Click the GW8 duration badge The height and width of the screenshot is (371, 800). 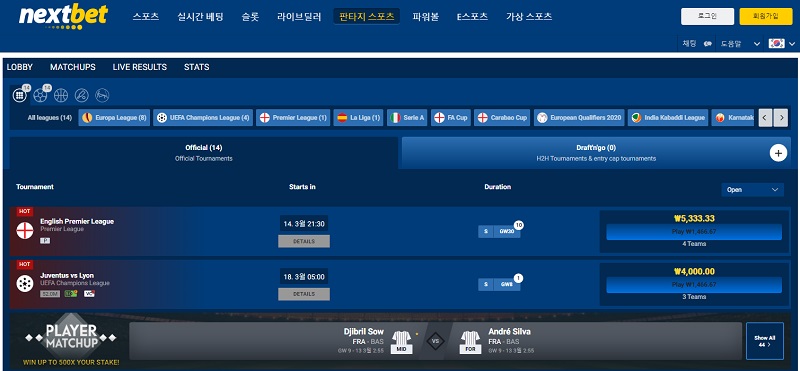tap(507, 285)
